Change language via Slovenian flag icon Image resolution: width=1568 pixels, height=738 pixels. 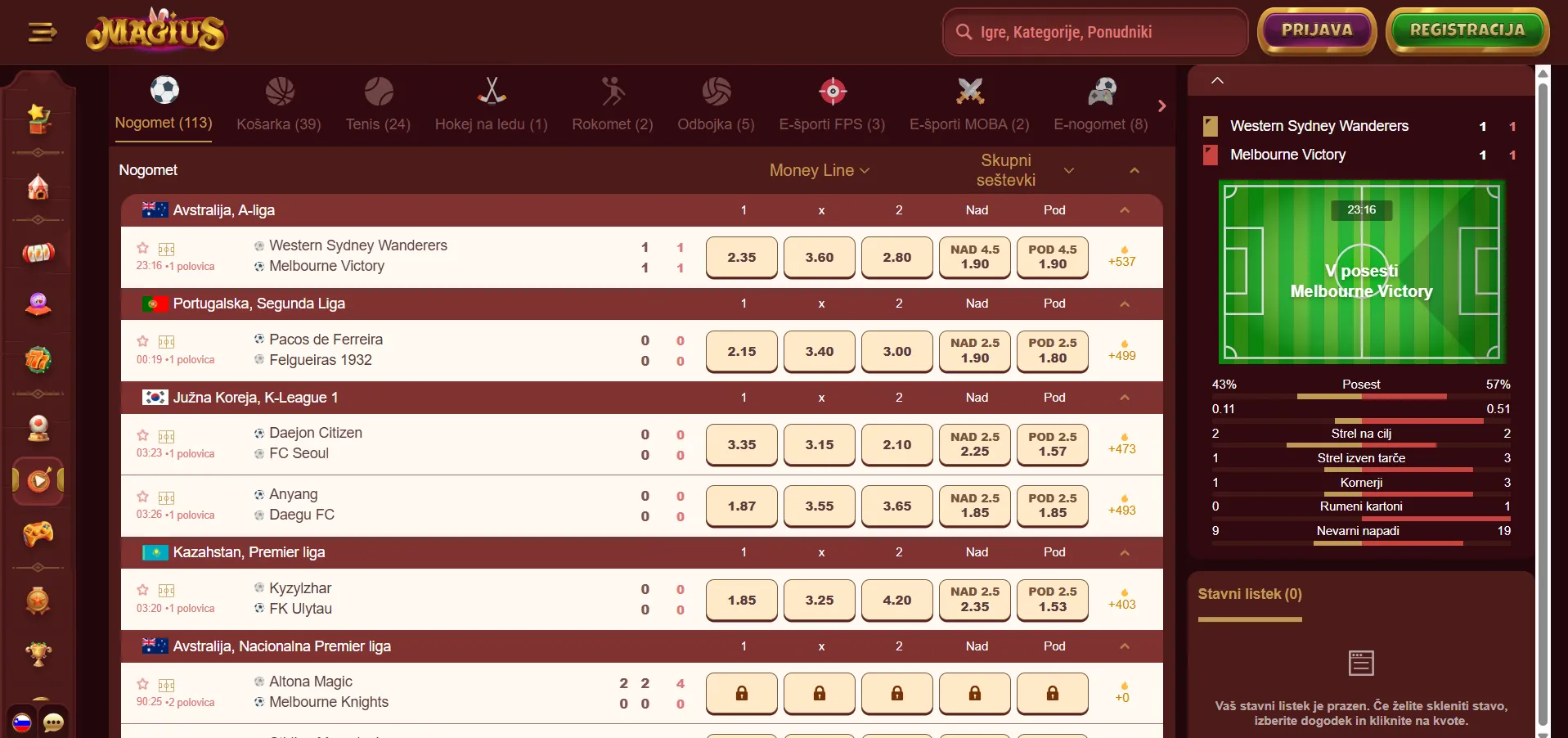coord(22,722)
